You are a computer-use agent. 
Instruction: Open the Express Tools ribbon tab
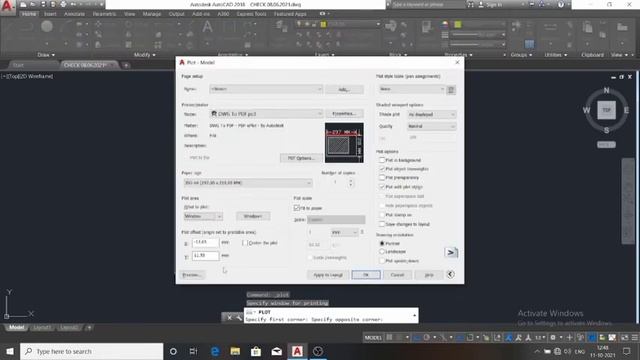251,14
